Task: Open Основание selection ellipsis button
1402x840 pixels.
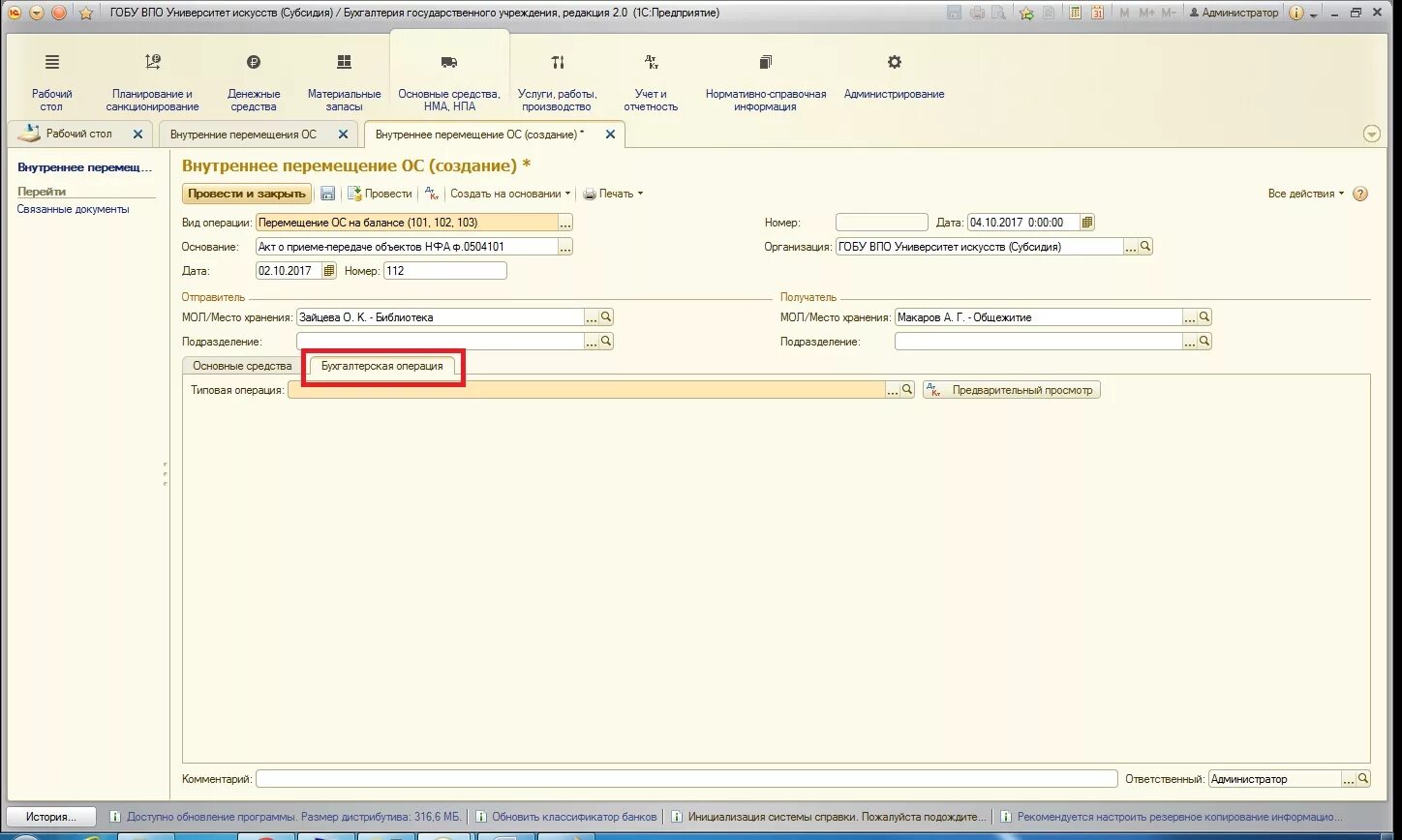Action: (x=565, y=247)
